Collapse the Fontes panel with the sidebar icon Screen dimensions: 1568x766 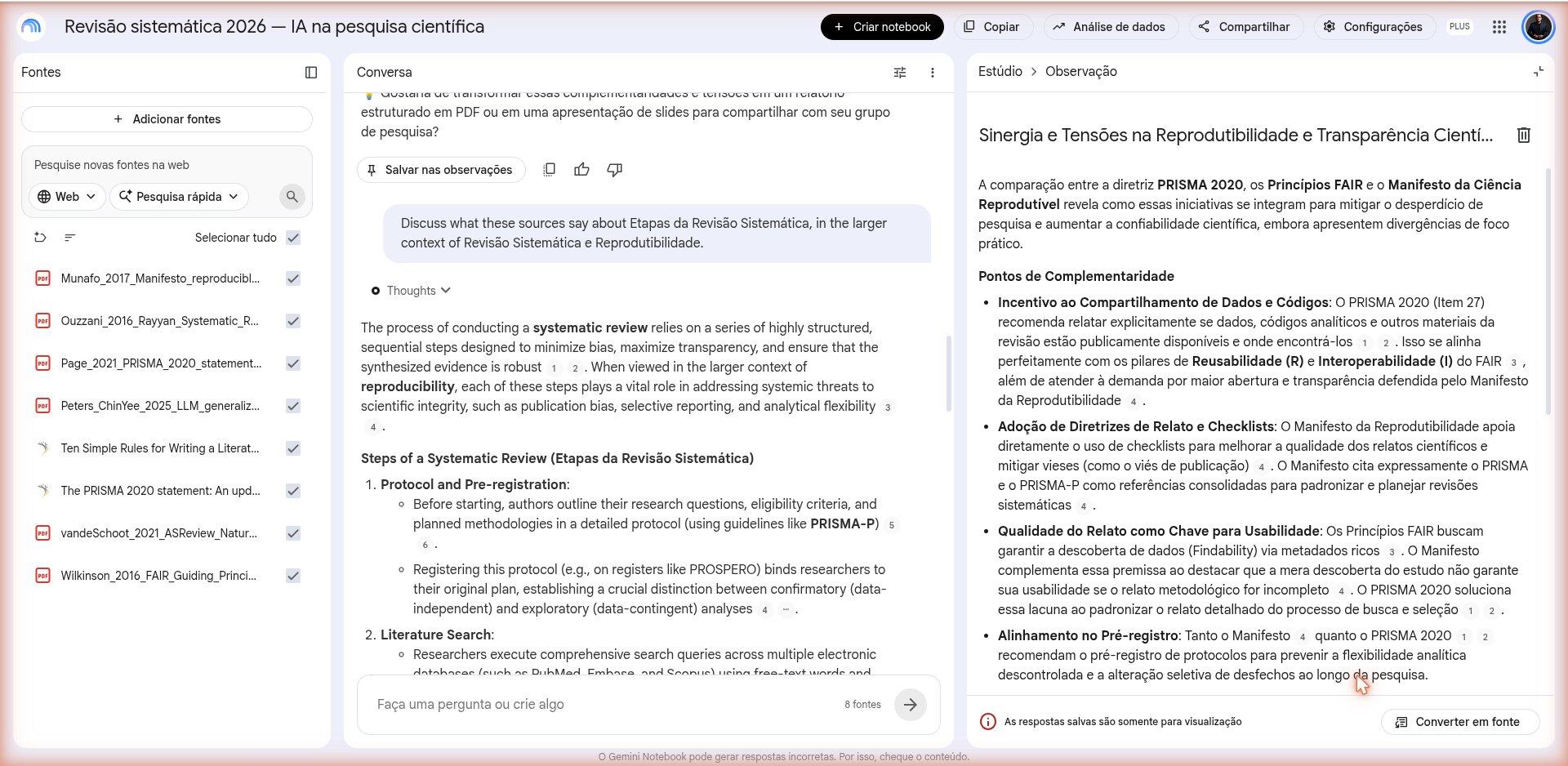(311, 73)
